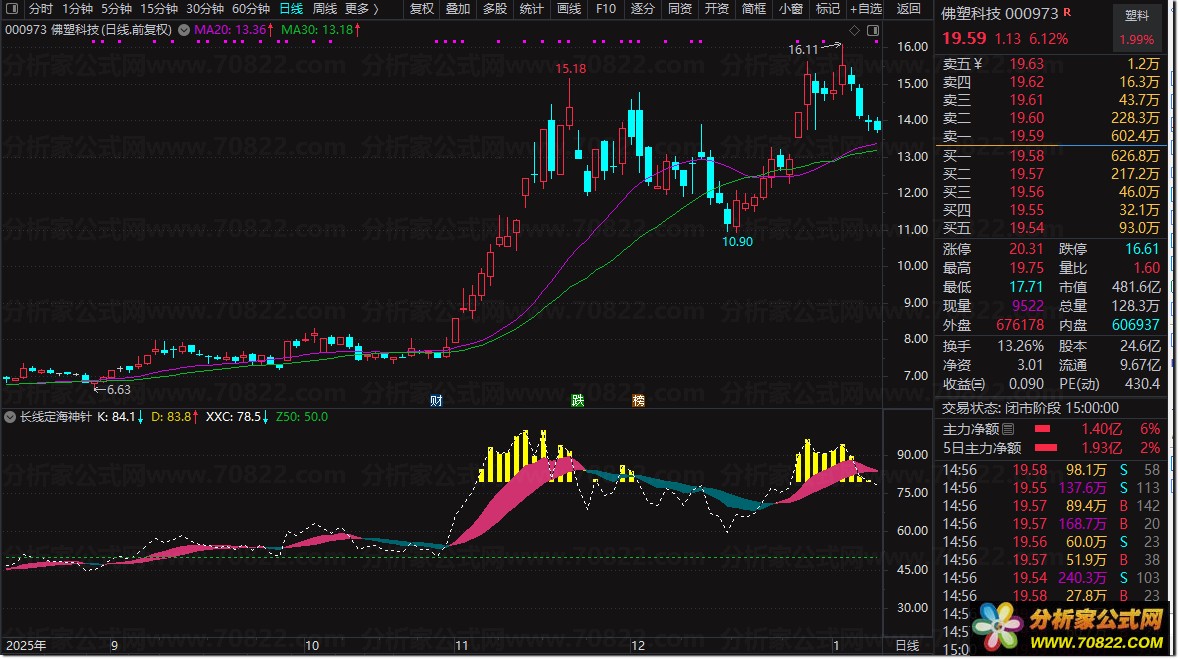Image resolution: width=1180 pixels, height=659 pixels.
Task: Click the red R badge beside stock code
Action: [x=1067, y=11]
